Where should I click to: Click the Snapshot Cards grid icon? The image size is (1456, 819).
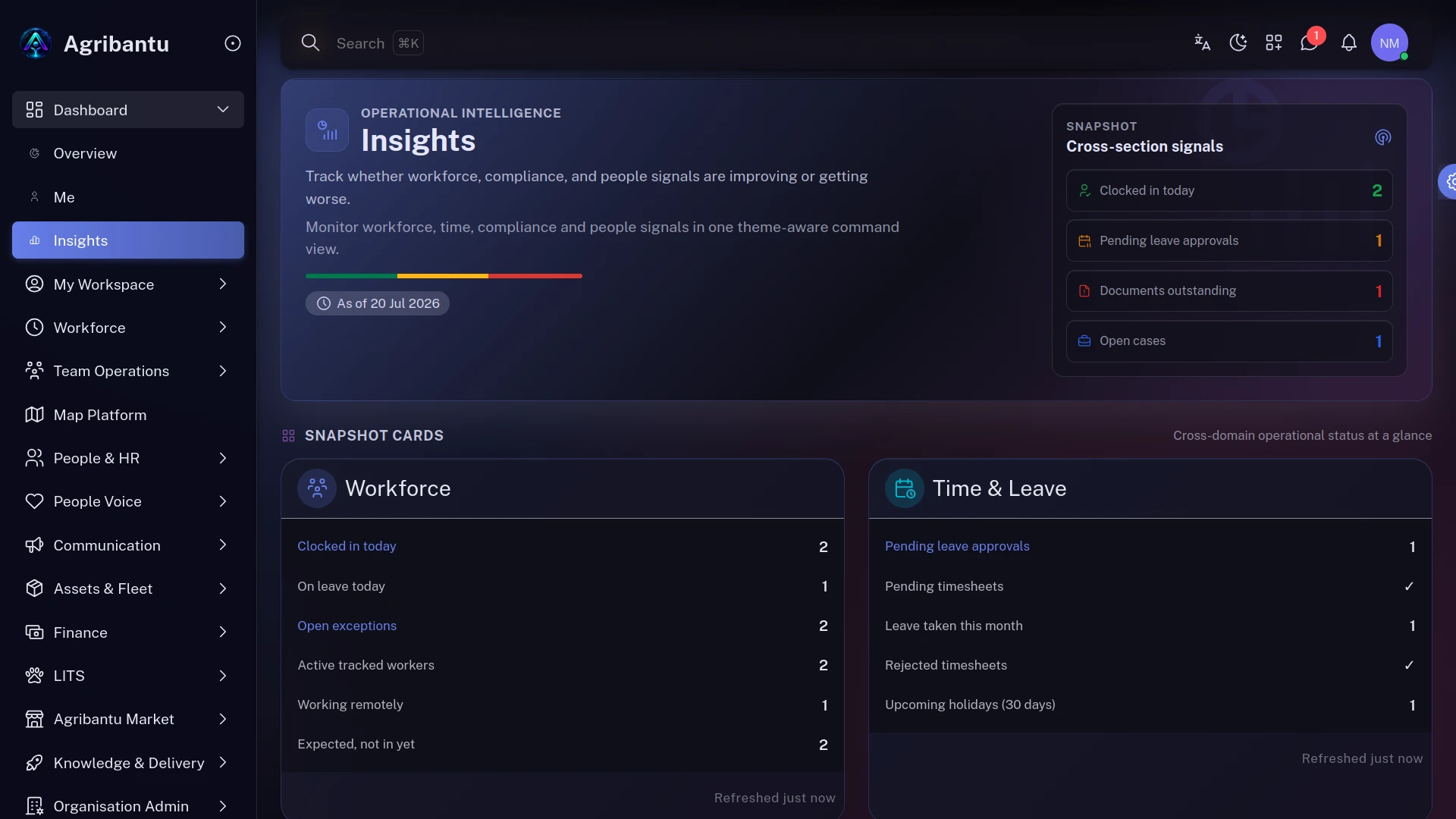tap(288, 435)
